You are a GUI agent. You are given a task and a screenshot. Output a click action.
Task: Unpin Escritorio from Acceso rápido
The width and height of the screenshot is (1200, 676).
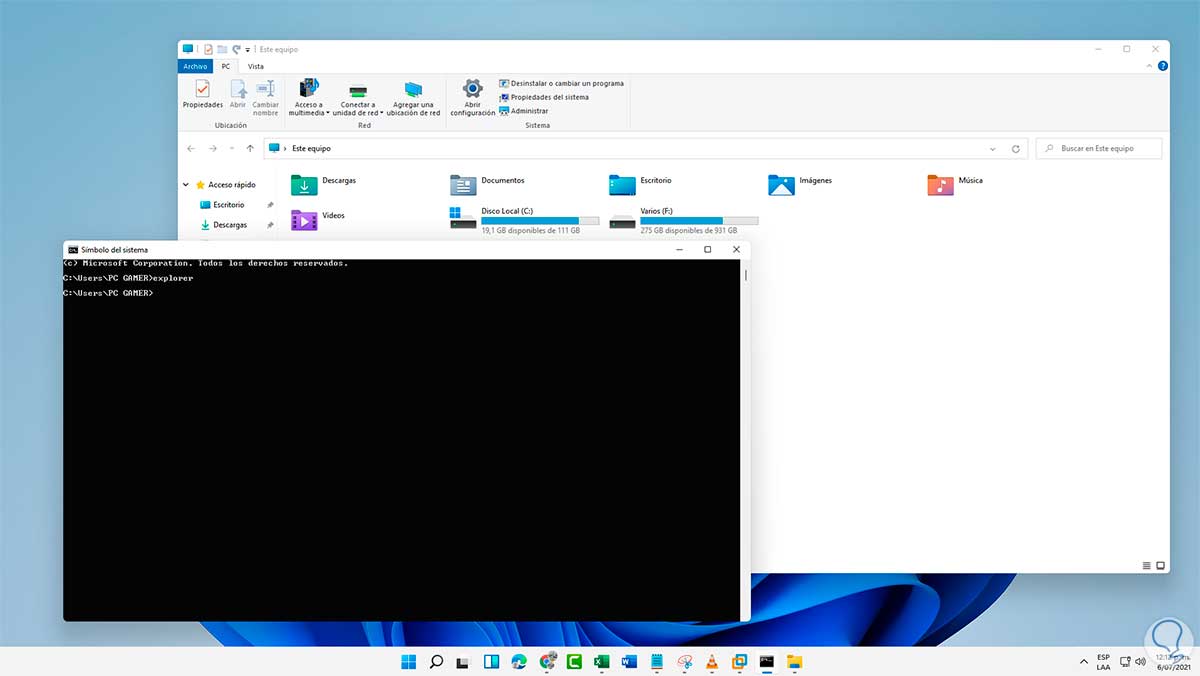[270, 205]
